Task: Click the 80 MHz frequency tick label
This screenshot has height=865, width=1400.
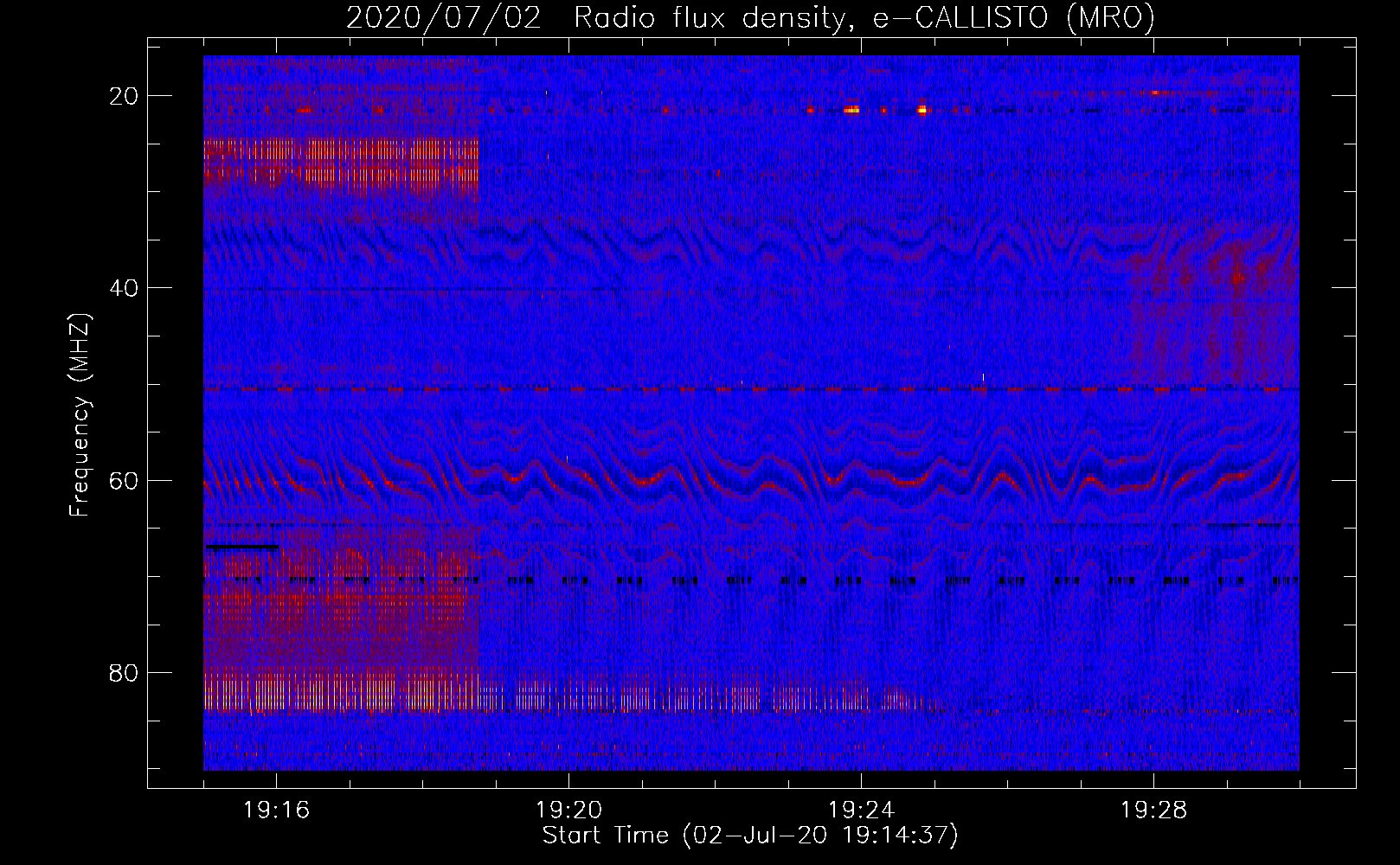Action: point(124,672)
